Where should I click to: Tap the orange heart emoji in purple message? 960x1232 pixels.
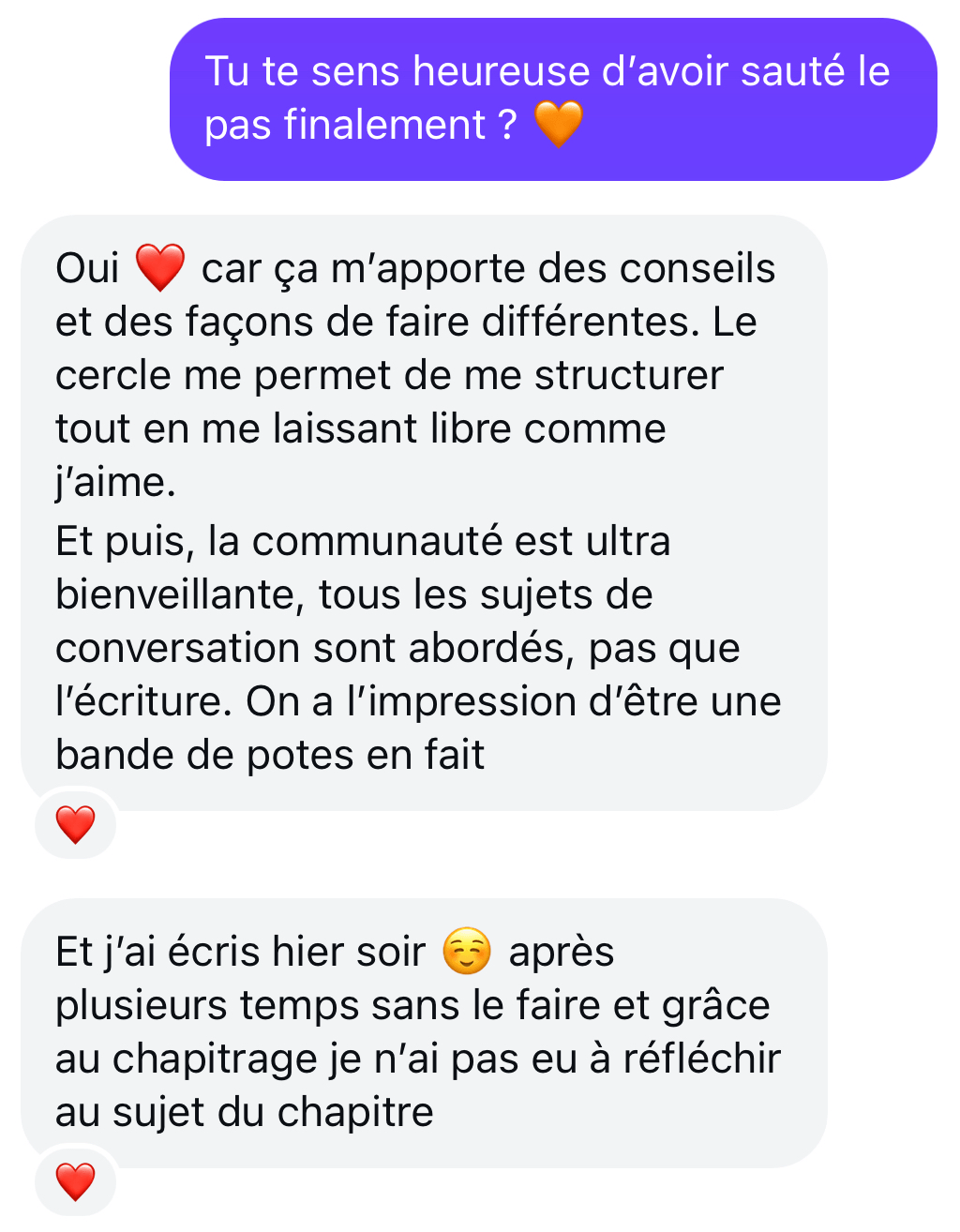pos(558,124)
